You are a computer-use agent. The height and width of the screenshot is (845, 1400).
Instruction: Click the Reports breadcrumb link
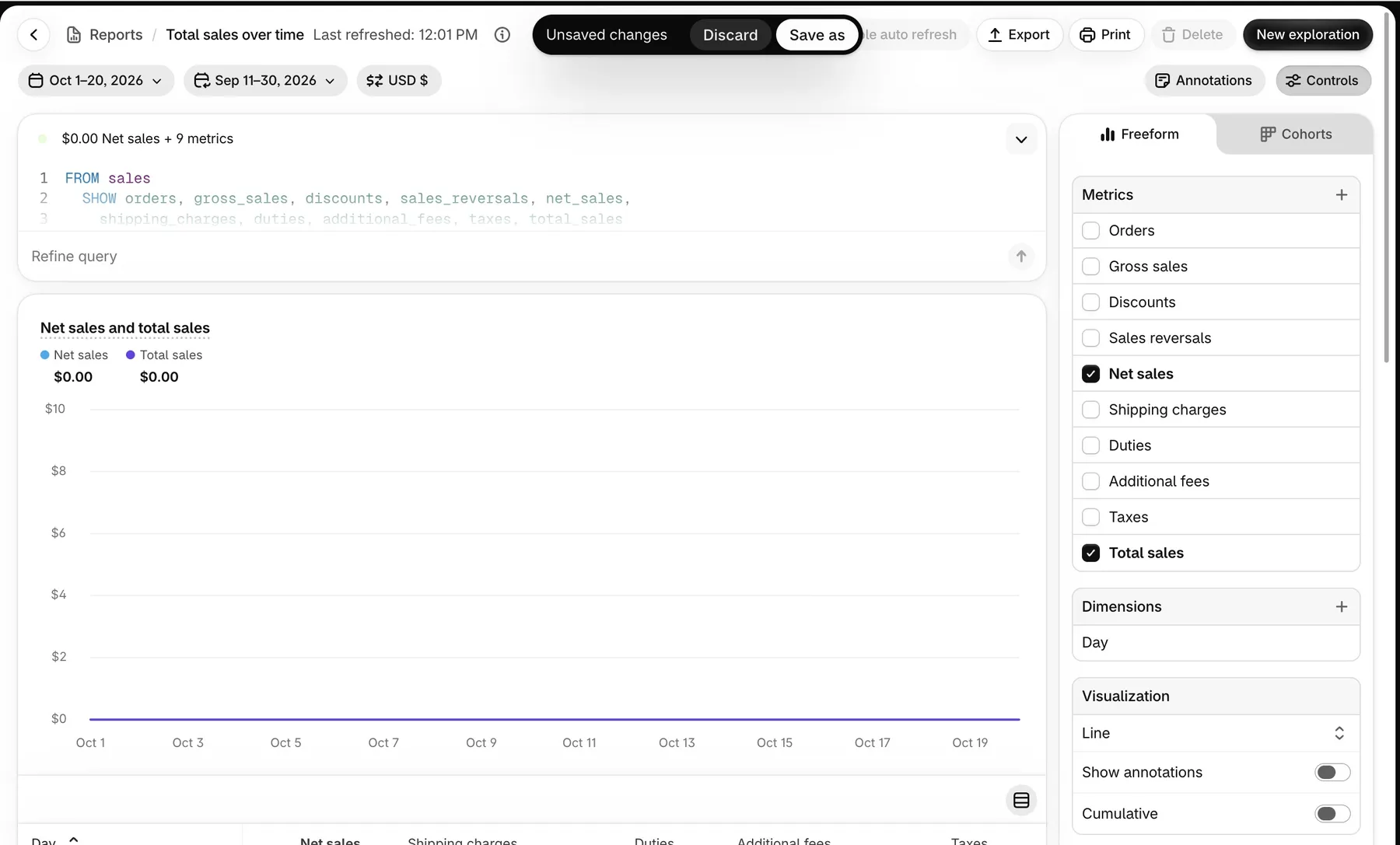(116, 35)
